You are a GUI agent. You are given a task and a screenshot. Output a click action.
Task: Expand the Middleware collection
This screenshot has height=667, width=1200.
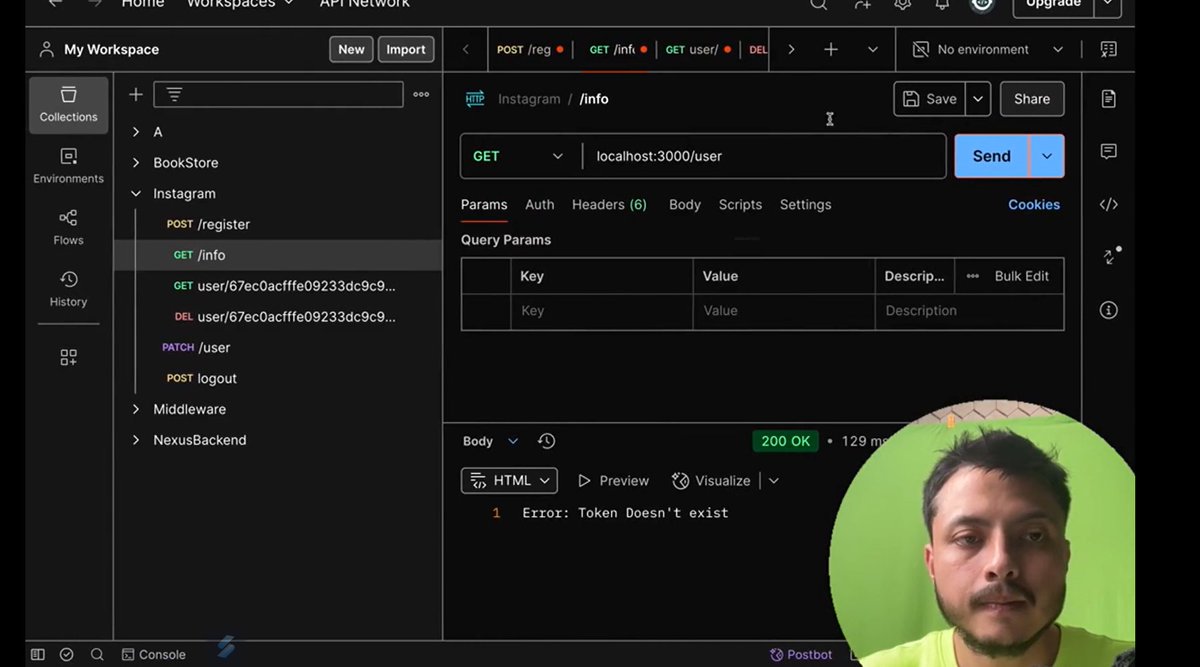(136, 409)
